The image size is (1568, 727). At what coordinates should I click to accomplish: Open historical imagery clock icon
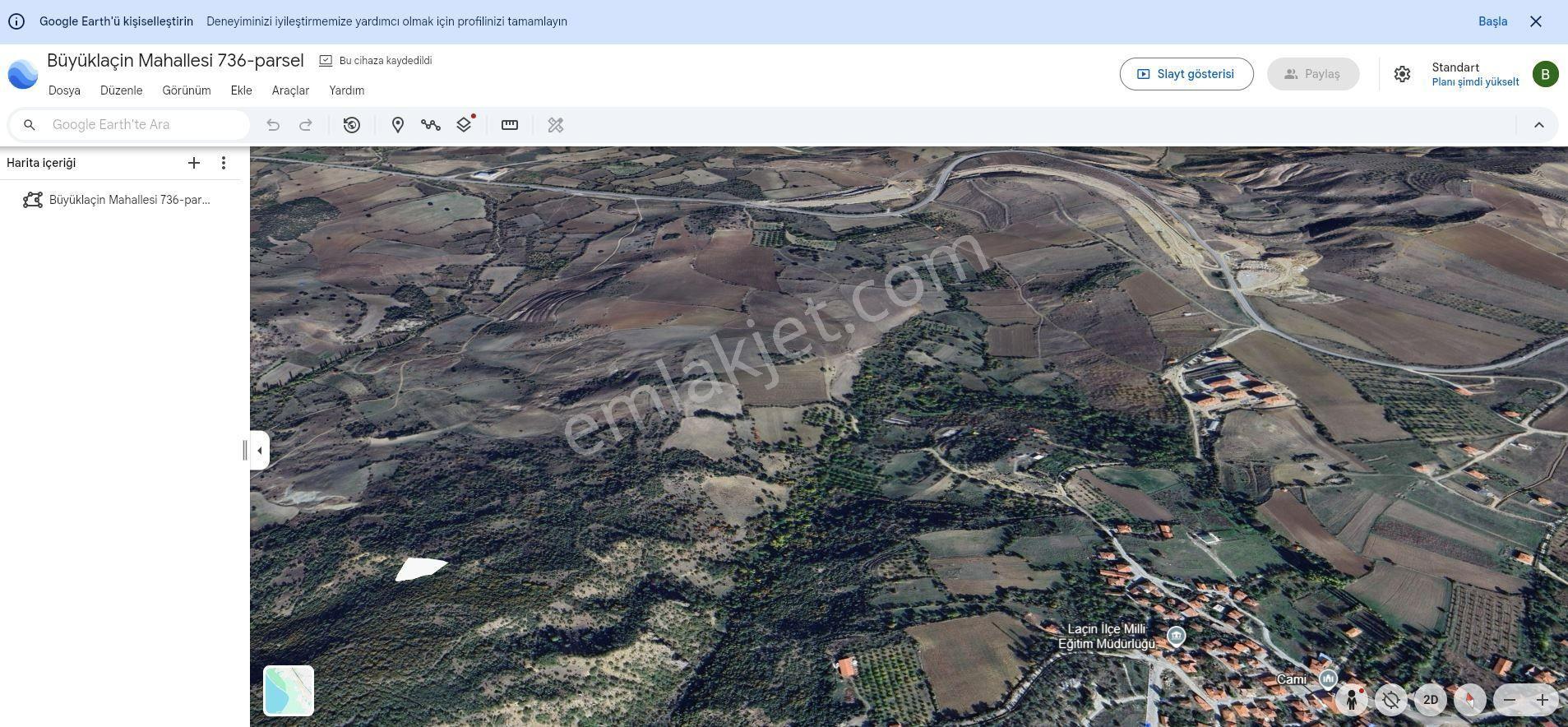[x=352, y=125]
